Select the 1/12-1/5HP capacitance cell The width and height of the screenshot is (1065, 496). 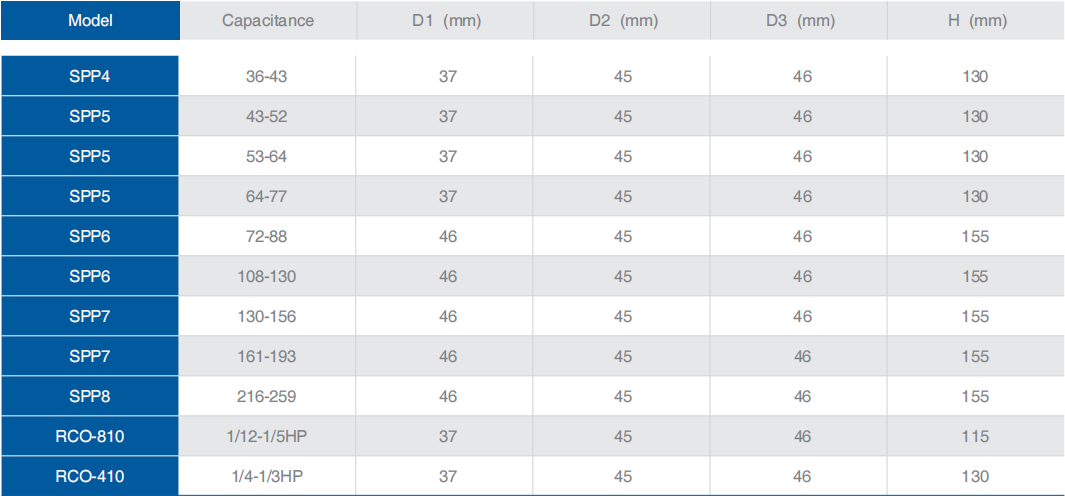[x=266, y=436]
